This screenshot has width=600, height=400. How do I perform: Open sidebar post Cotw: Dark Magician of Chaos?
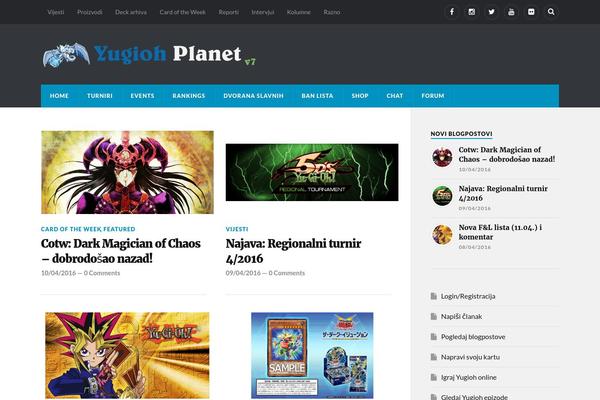click(x=507, y=154)
